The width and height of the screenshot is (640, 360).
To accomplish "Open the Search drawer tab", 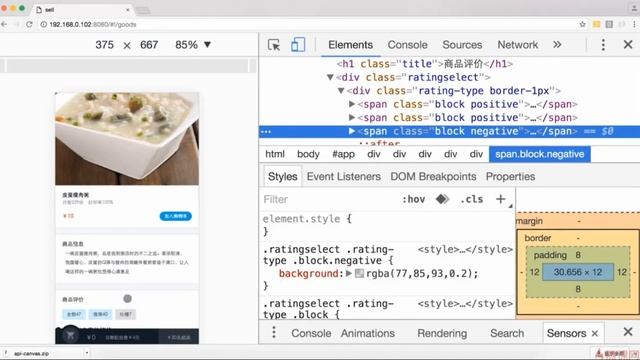I will point(507,333).
